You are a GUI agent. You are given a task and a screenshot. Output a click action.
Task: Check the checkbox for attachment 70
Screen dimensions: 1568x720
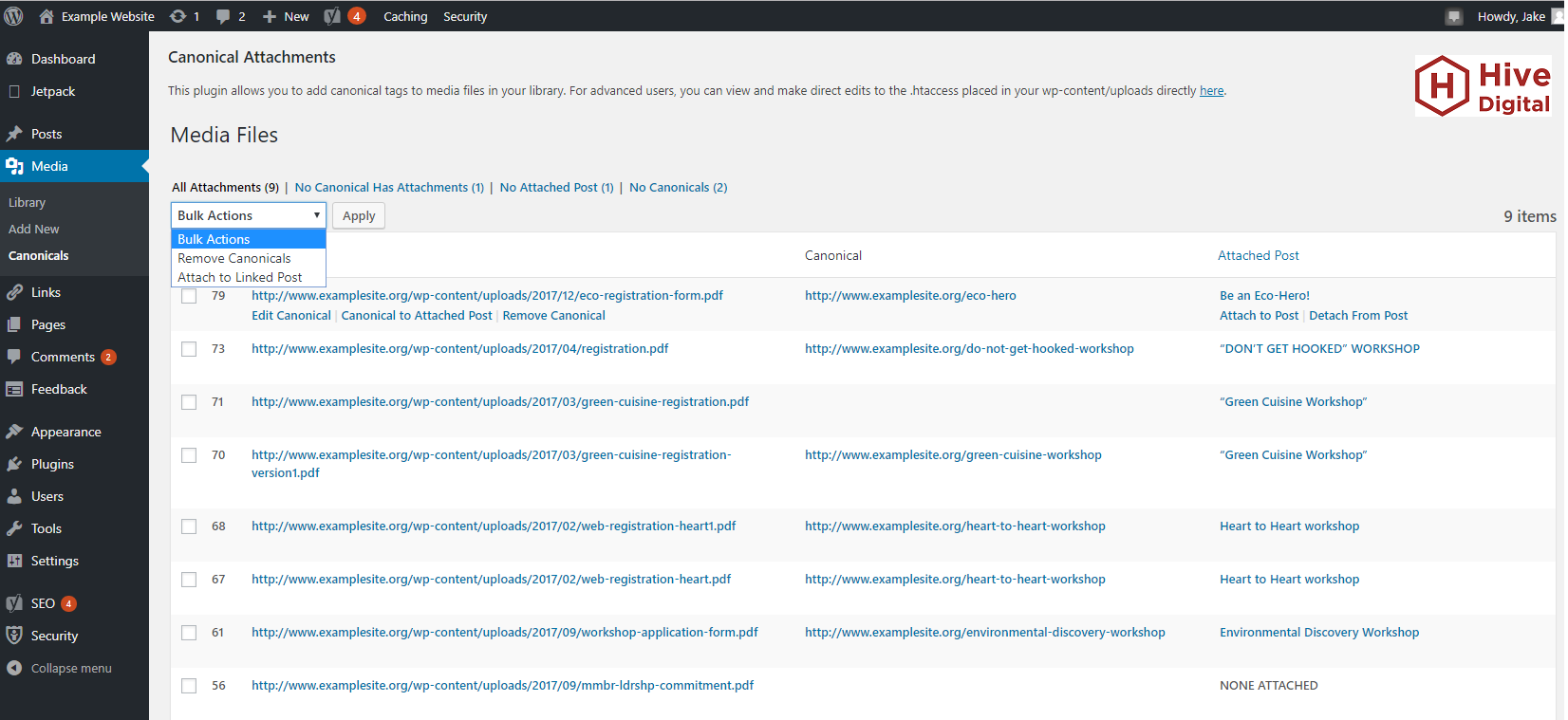coord(189,455)
